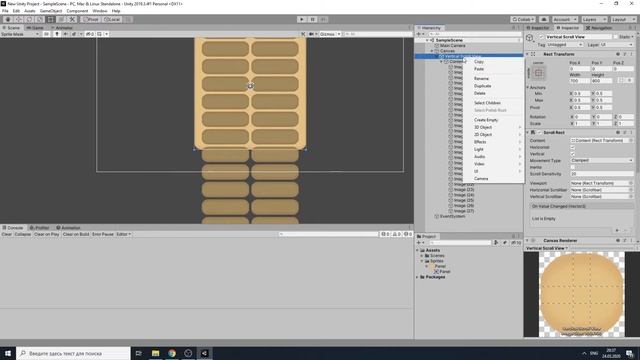
Task: Click Collapse button in Console
Action: (x=22, y=234)
